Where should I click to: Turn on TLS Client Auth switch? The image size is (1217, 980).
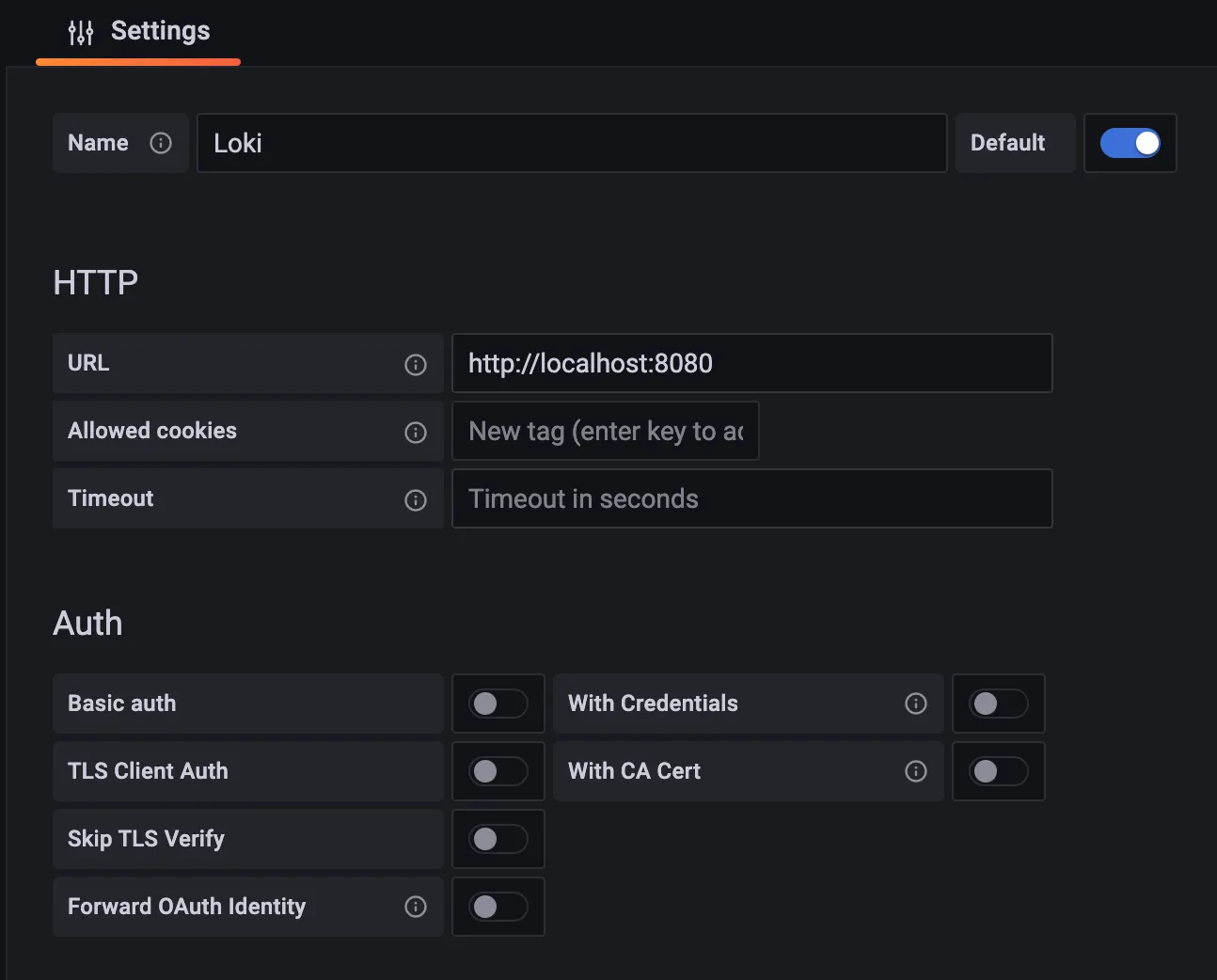tap(498, 771)
